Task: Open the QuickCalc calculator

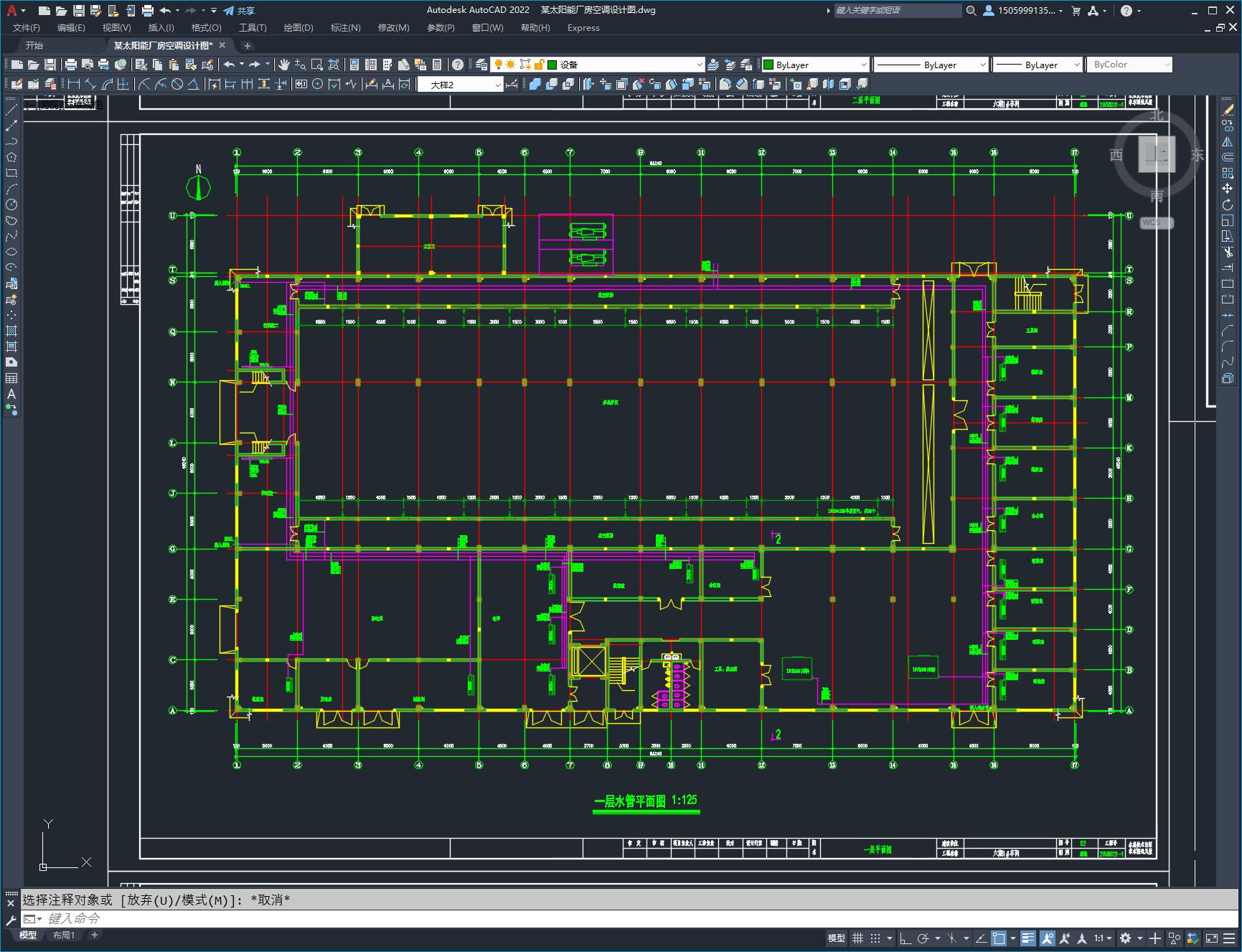Action: click(437, 65)
